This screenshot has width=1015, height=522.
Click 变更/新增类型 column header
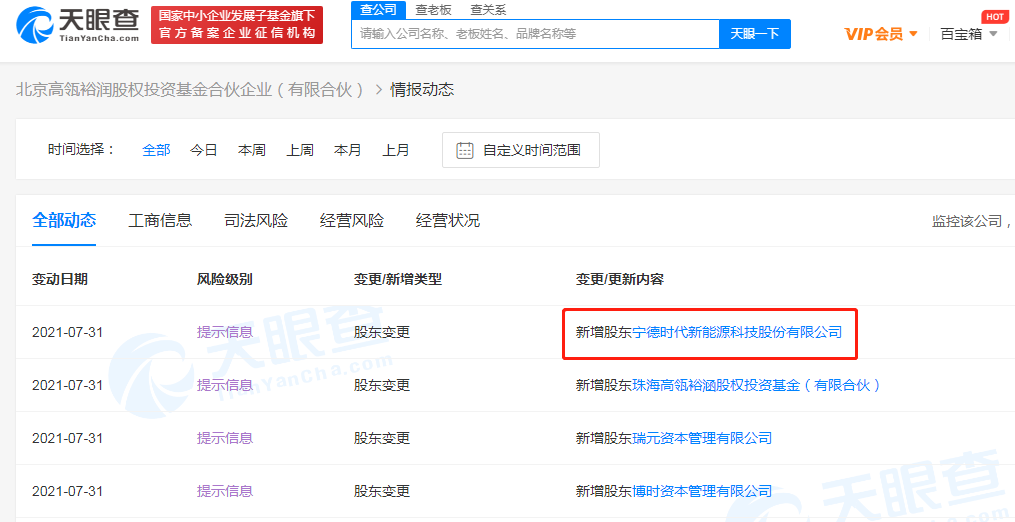397,279
